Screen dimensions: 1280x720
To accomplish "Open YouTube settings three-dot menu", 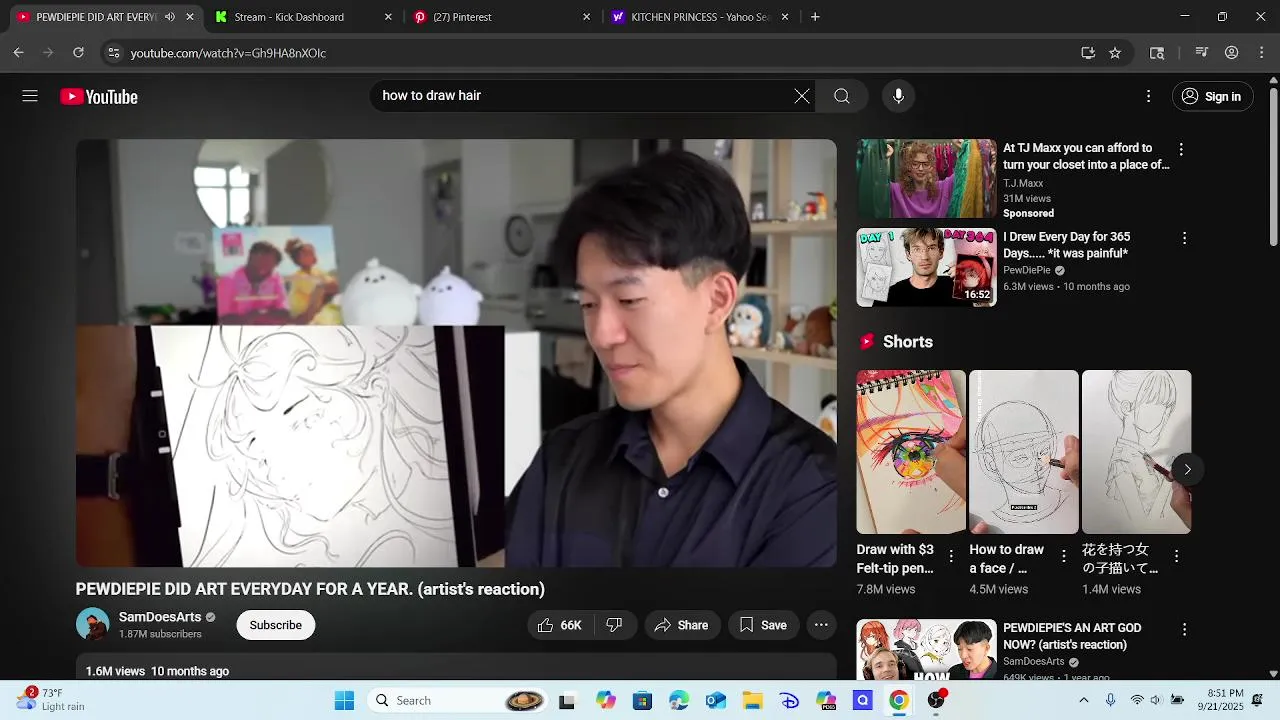I will [1148, 96].
